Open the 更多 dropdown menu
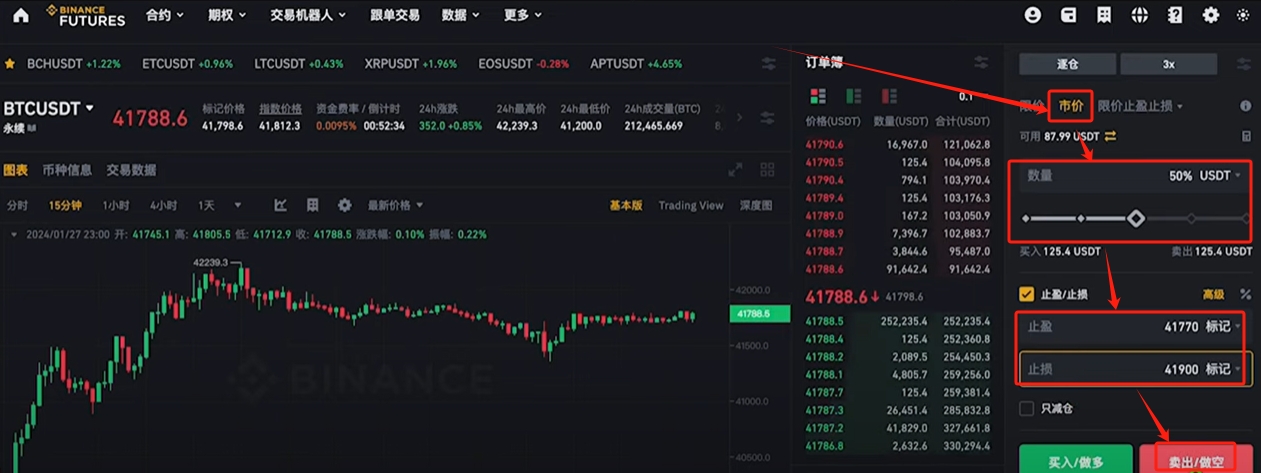Viewport: 1261px width, 473px height. (x=523, y=15)
